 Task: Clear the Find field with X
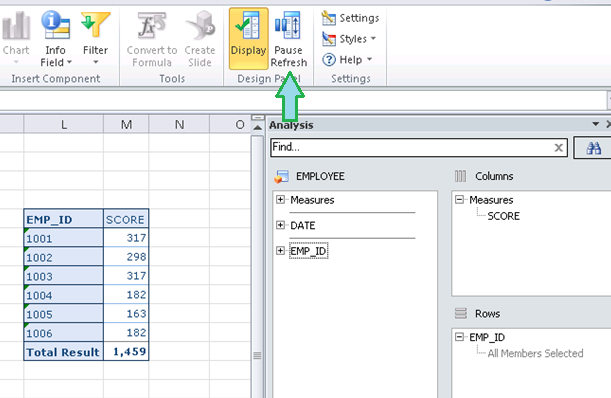(x=558, y=147)
